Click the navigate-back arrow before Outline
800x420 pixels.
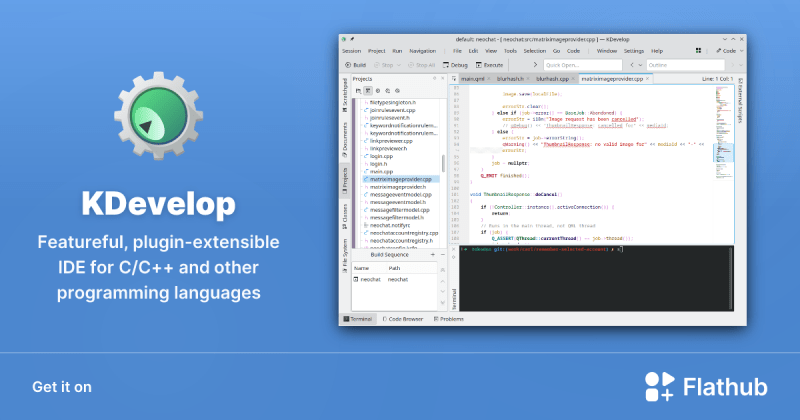pos(632,65)
